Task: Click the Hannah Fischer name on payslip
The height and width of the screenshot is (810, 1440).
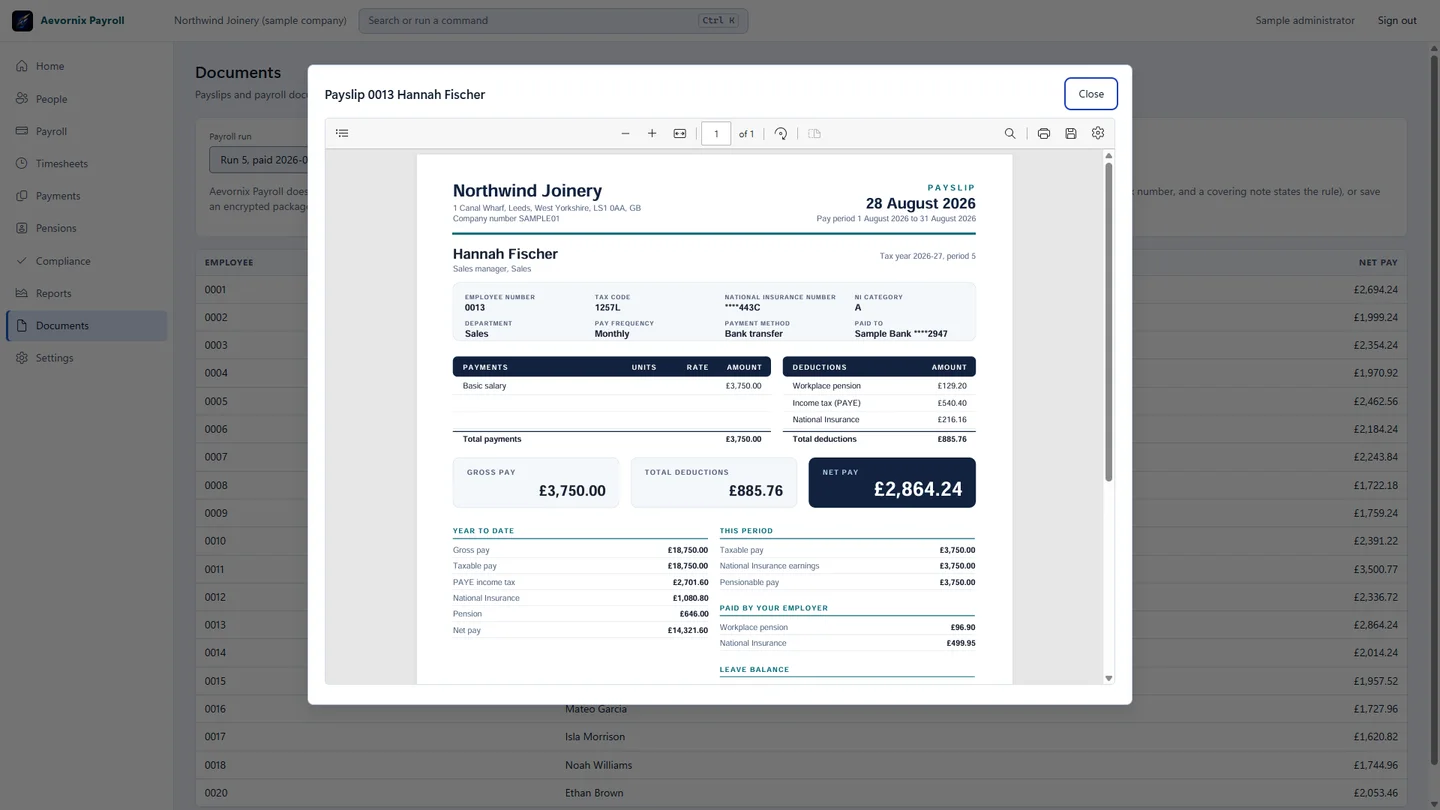Action: click(x=505, y=254)
